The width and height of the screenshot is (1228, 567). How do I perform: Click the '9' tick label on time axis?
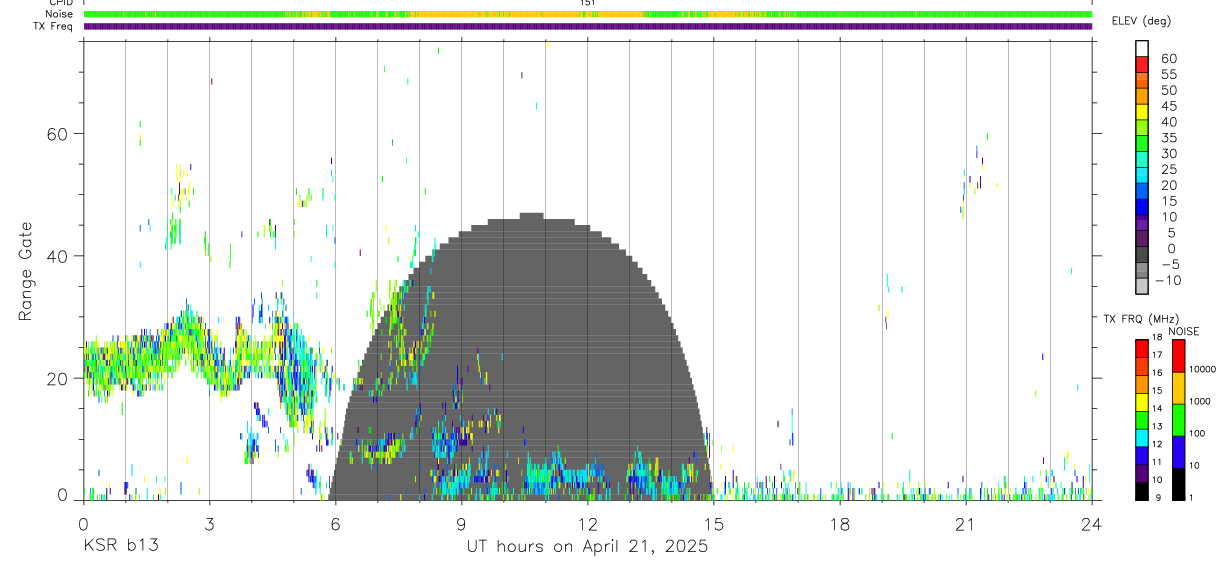(x=461, y=524)
